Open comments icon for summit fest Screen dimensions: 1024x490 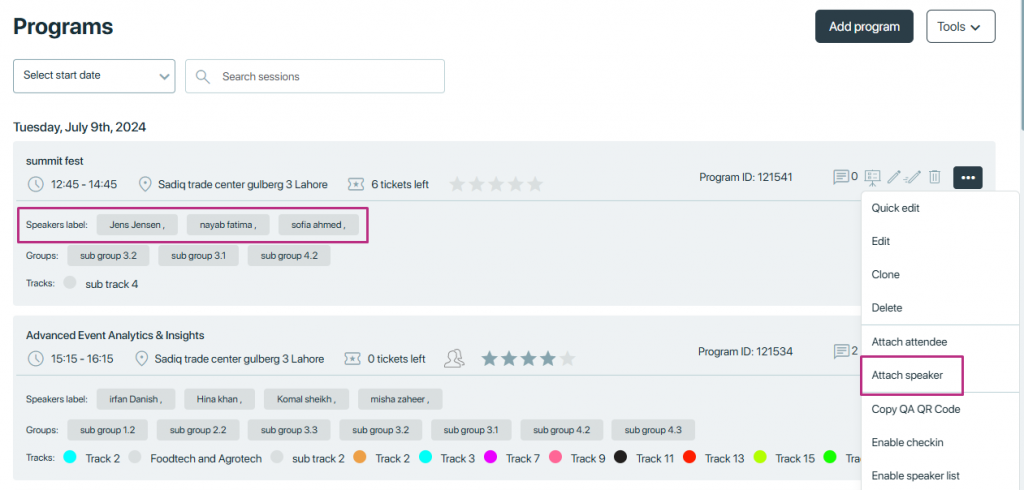click(840, 176)
